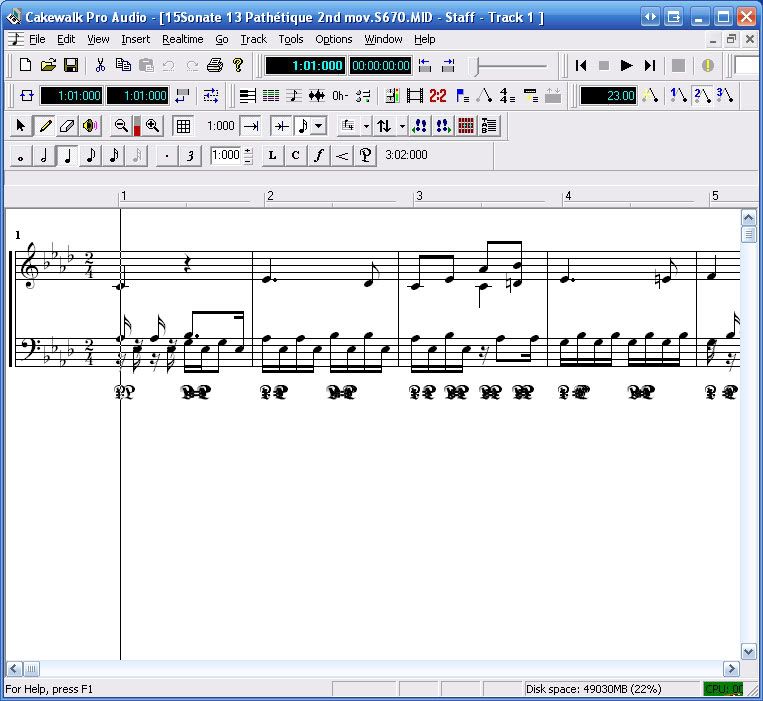
Task: Activate the Scrub speaker tool
Action: pyautogui.click(x=90, y=126)
